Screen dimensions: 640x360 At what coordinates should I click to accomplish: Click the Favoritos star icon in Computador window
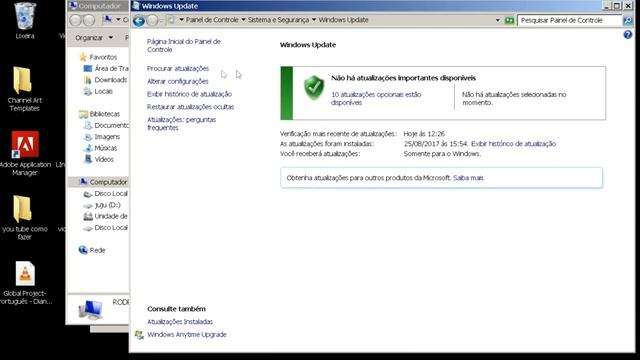coord(83,57)
